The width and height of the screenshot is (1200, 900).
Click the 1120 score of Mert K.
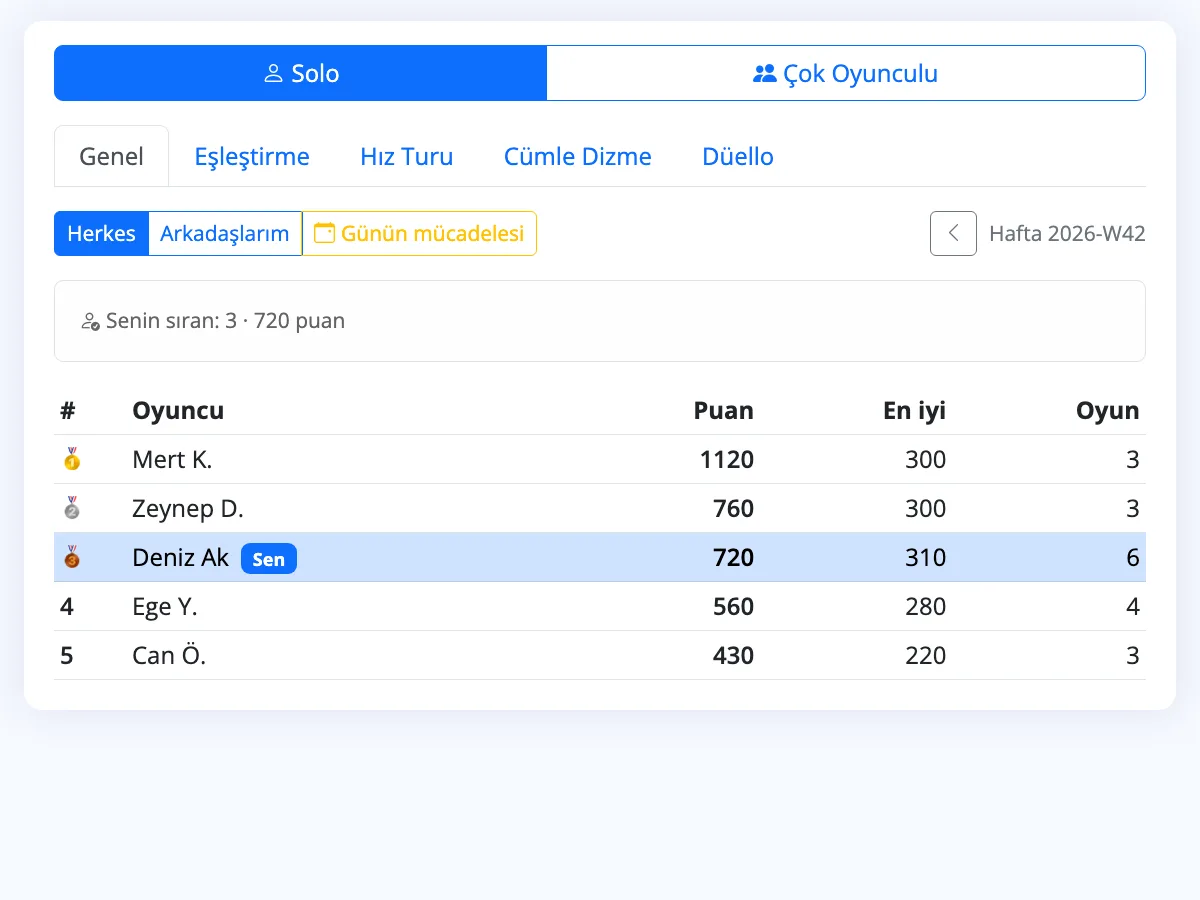(727, 459)
